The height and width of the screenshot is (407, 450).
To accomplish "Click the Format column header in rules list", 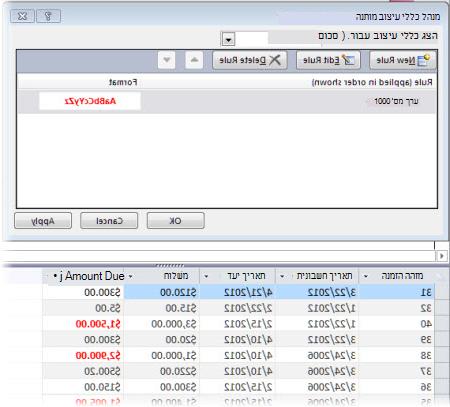I will 123,82.
